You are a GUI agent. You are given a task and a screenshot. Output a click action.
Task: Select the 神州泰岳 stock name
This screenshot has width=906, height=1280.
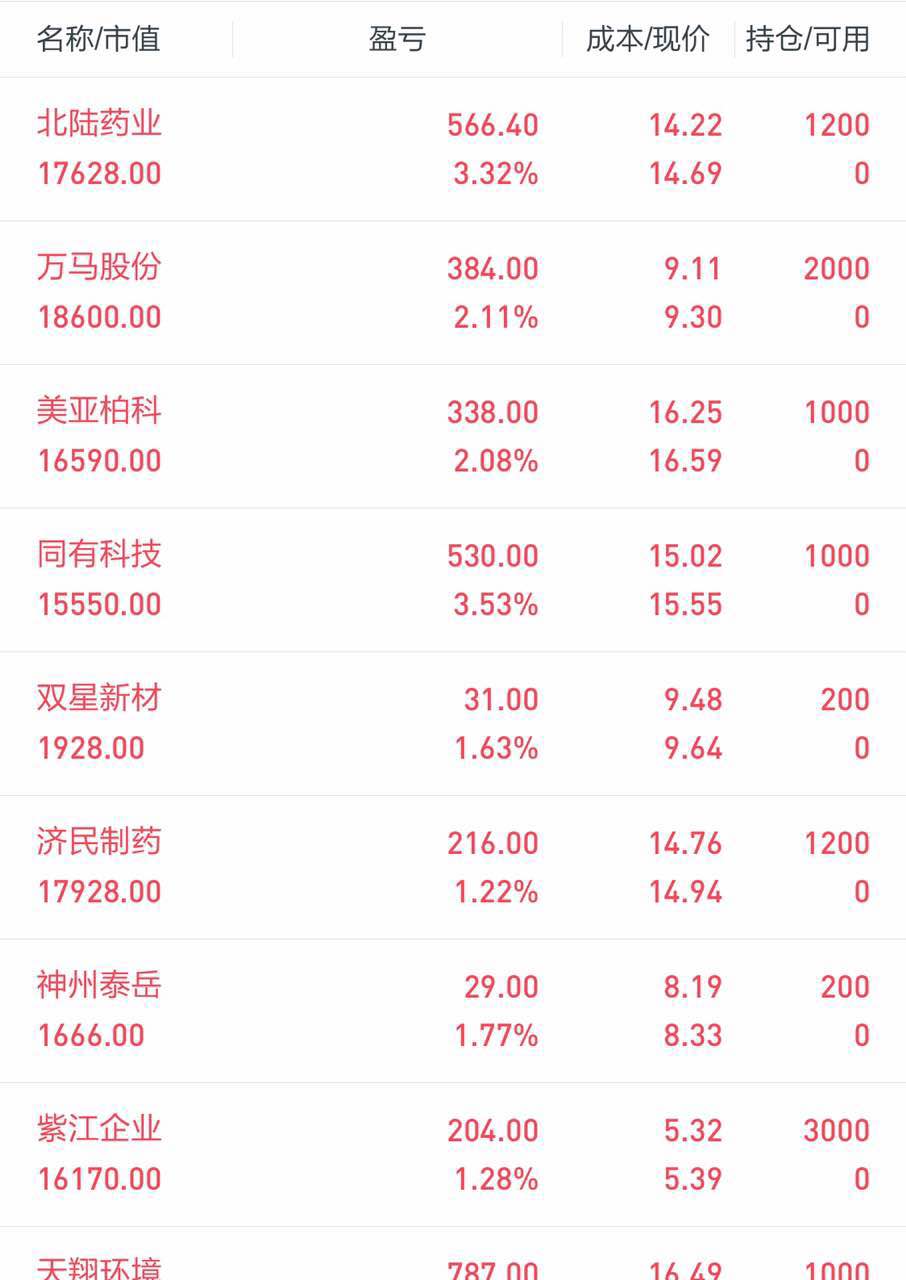[x=99, y=985]
